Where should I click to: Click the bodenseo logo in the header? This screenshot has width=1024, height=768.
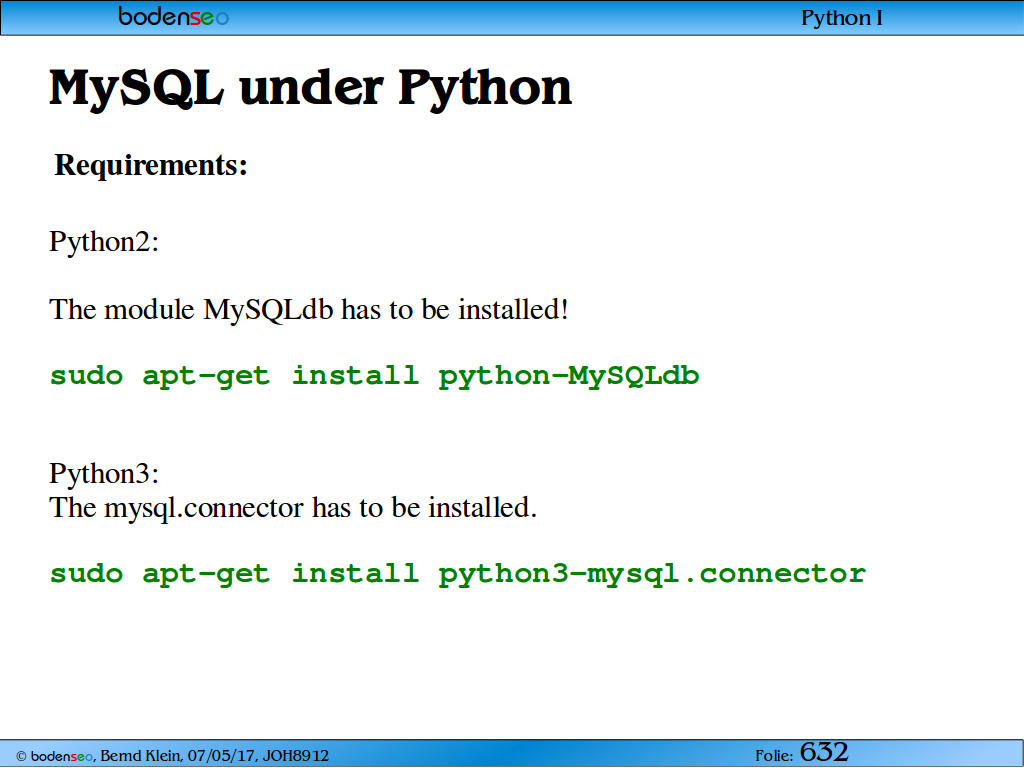point(174,16)
